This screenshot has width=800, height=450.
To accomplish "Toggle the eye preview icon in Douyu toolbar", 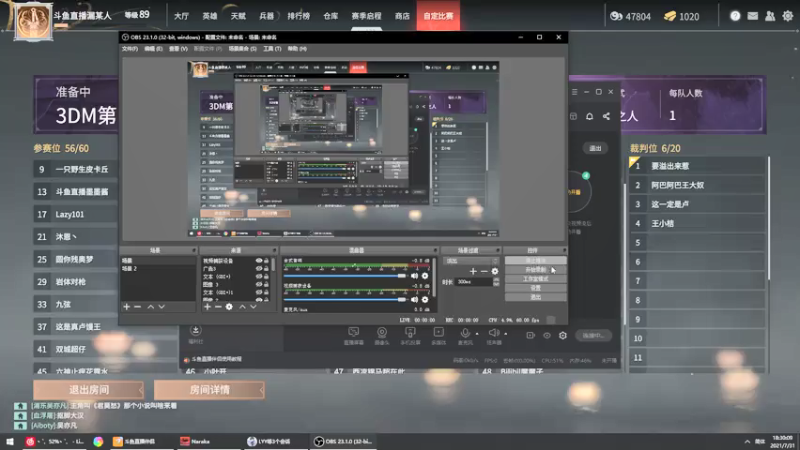I will pyautogui.click(x=547, y=335).
